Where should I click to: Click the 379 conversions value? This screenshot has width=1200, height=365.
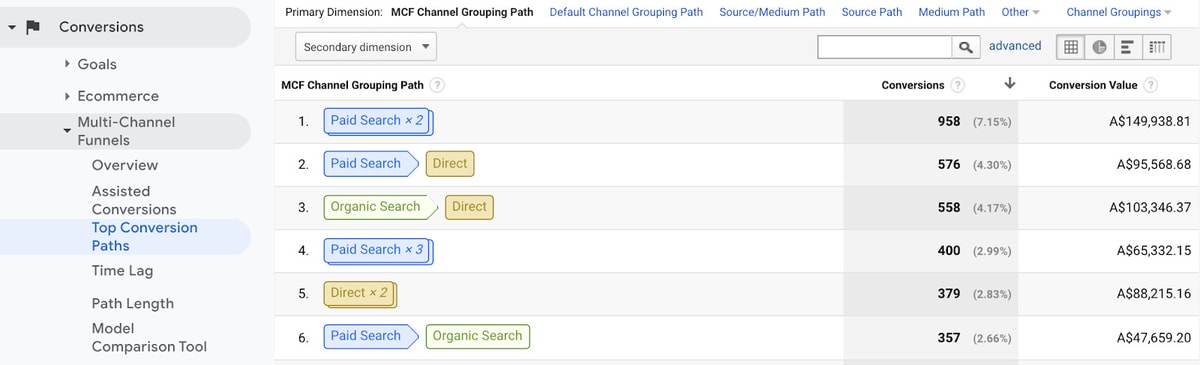(949, 293)
